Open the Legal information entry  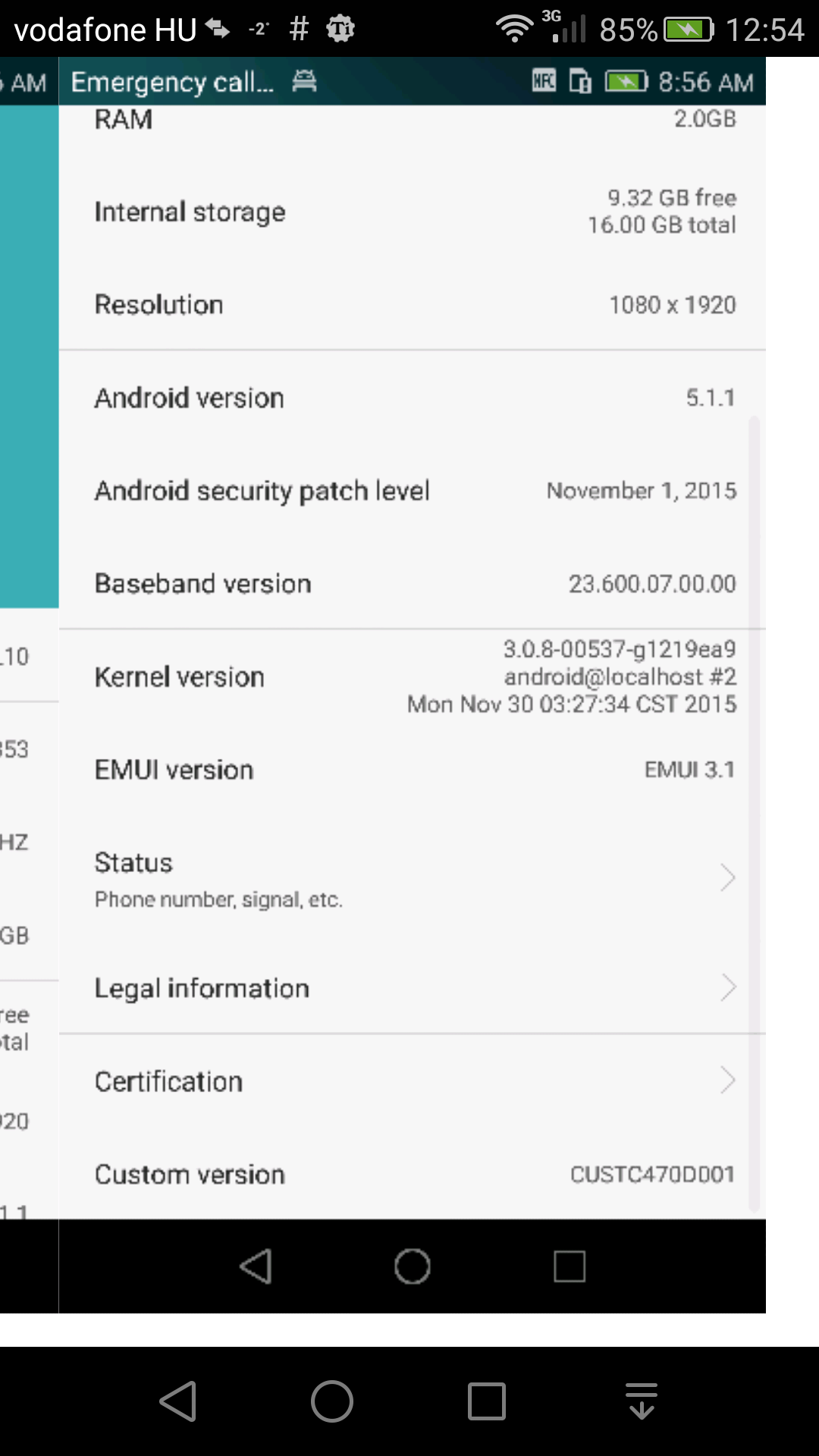[413, 987]
